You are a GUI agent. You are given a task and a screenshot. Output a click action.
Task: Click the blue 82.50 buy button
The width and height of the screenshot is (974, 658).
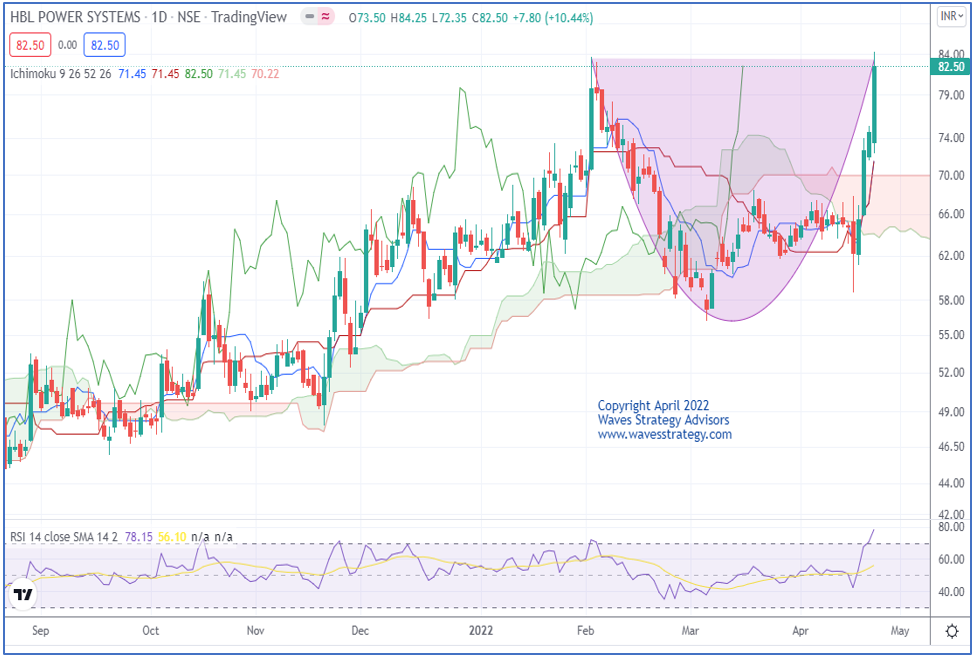tap(106, 45)
